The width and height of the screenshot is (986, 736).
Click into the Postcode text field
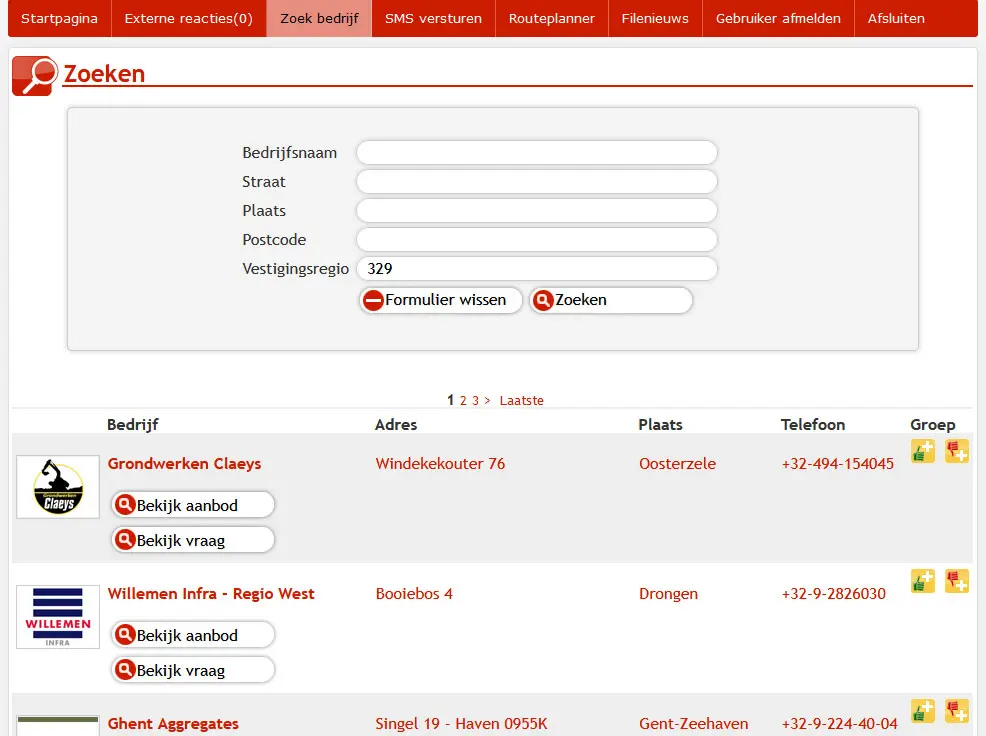(536, 240)
